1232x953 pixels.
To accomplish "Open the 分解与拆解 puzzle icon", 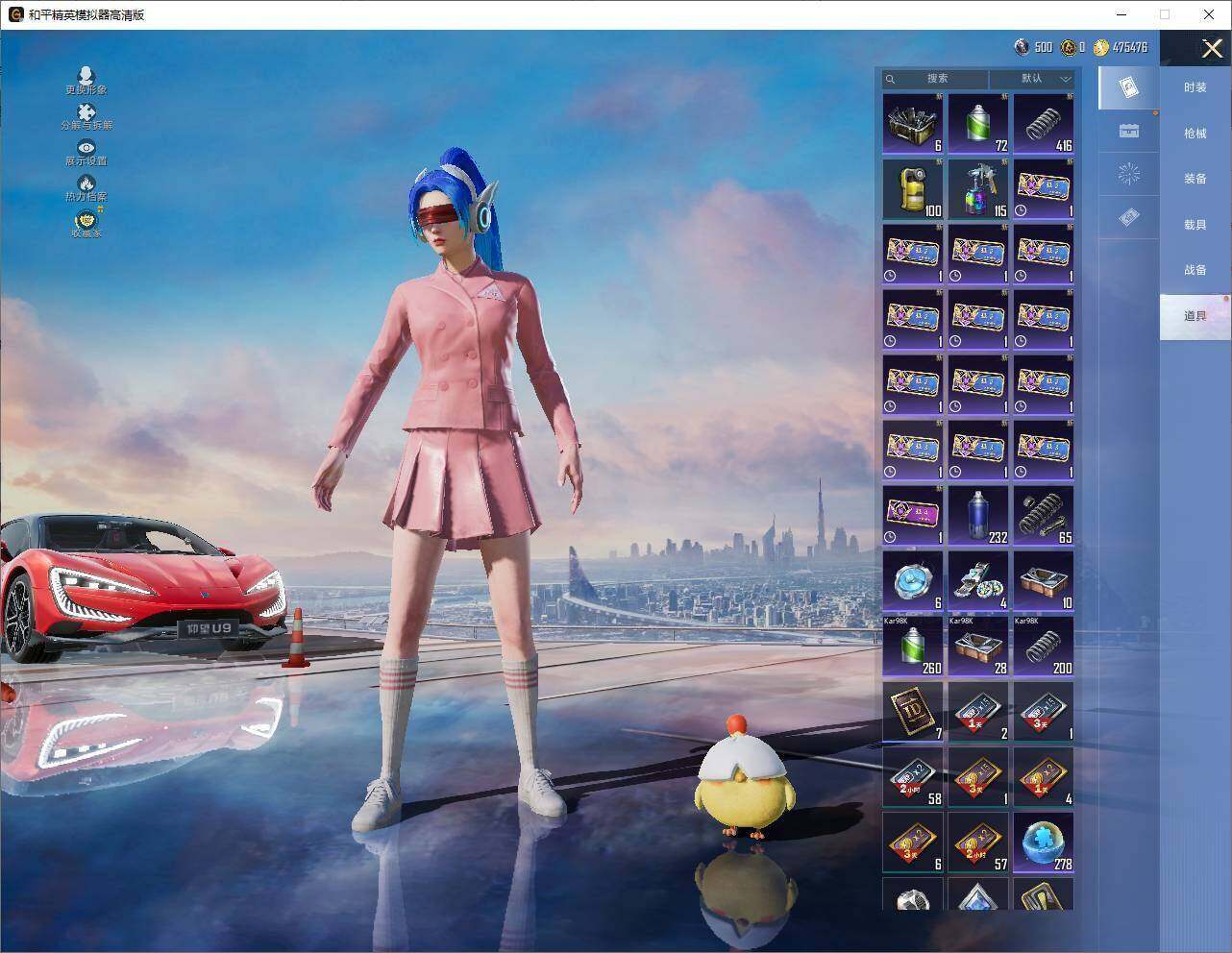I will click(86, 116).
